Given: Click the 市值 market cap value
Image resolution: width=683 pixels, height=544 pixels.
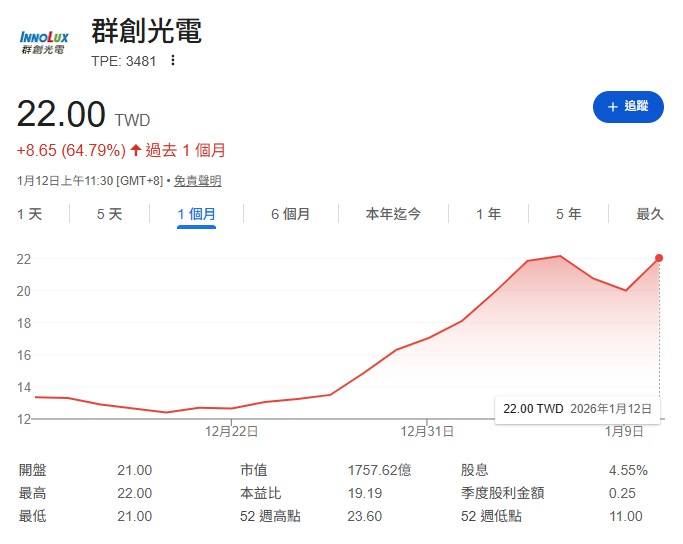Looking at the screenshot, I should pyautogui.click(x=379, y=470).
